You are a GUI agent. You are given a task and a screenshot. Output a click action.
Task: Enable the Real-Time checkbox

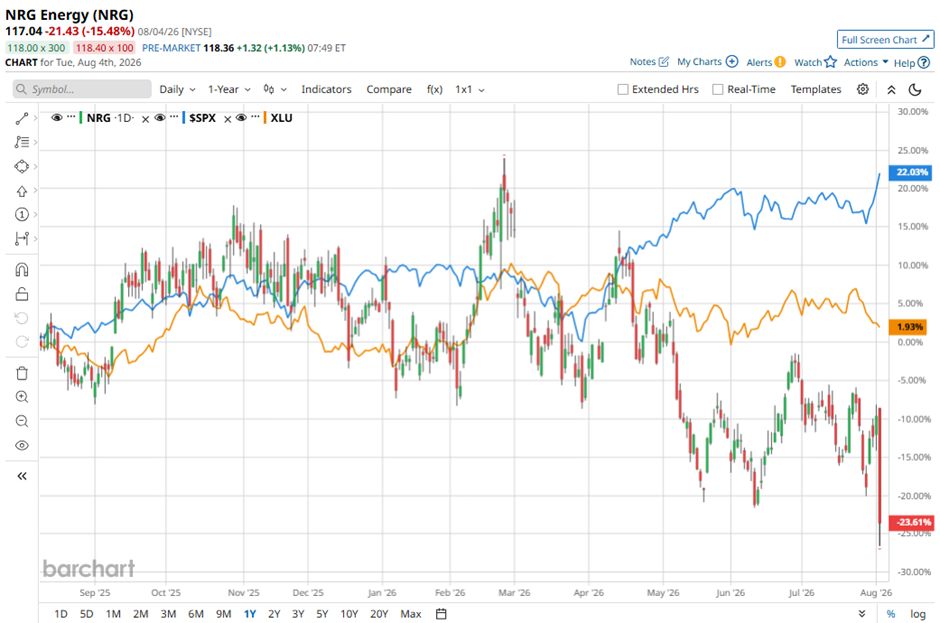click(718, 89)
